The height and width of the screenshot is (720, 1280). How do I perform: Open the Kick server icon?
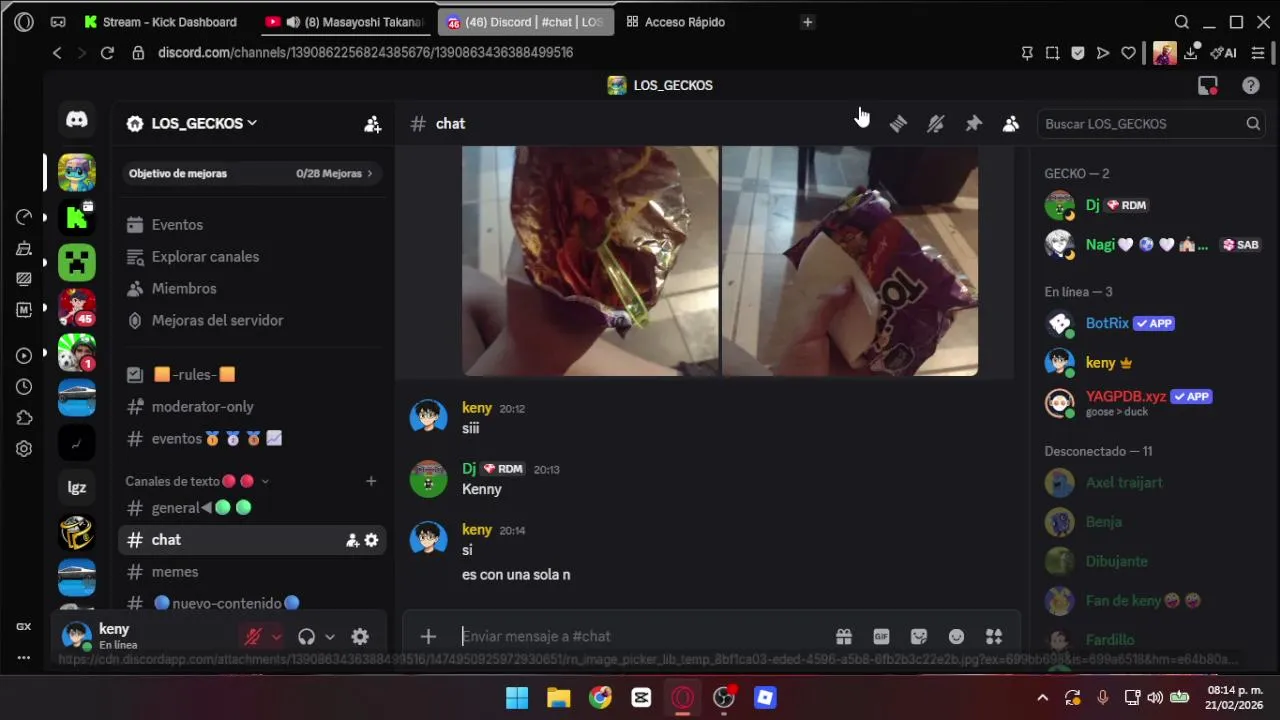(77, 217)
